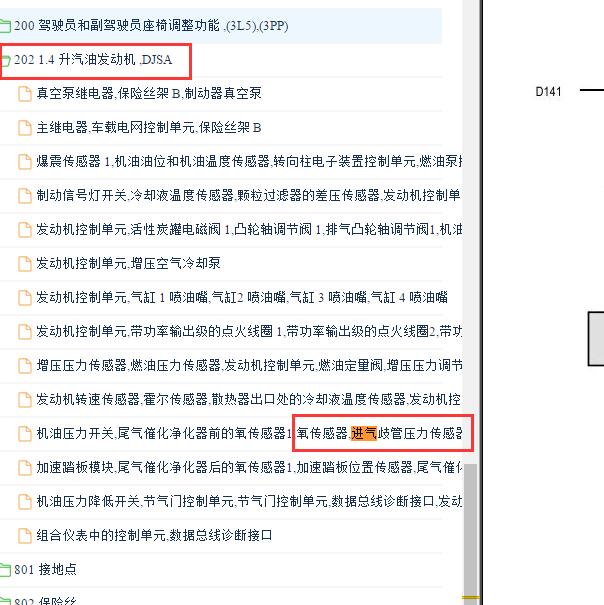The width and height of the screenshot is (604, 605).
Task: Click the folder icon beside 200 驾驶员和副驾驶员座椅
Action: (x=5, y=26)
